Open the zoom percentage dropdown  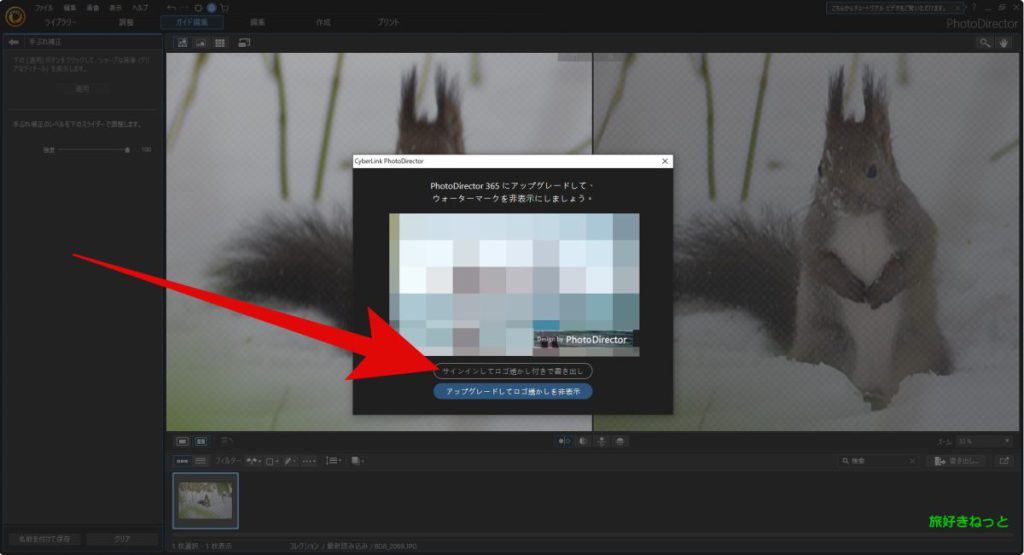[984, 441]
